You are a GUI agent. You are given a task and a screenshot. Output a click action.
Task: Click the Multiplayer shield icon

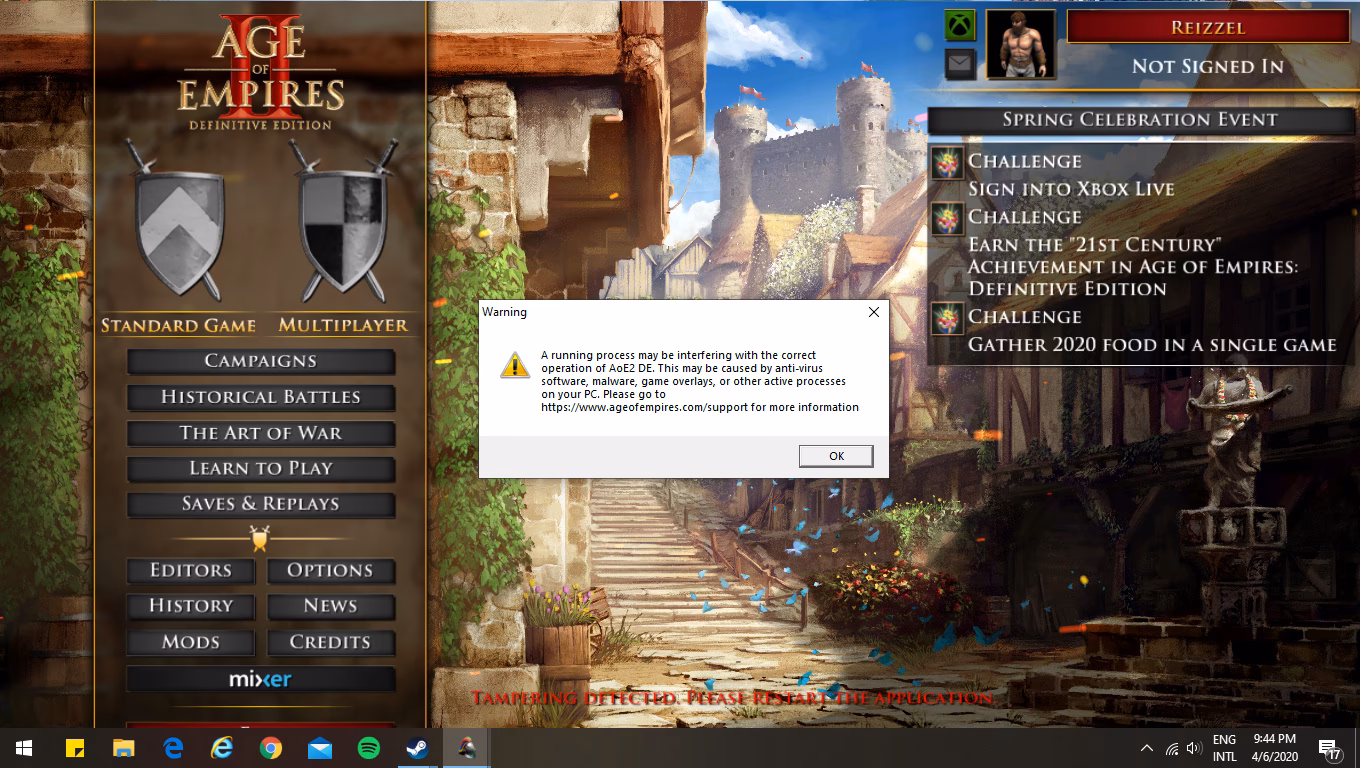coord(343,219)
